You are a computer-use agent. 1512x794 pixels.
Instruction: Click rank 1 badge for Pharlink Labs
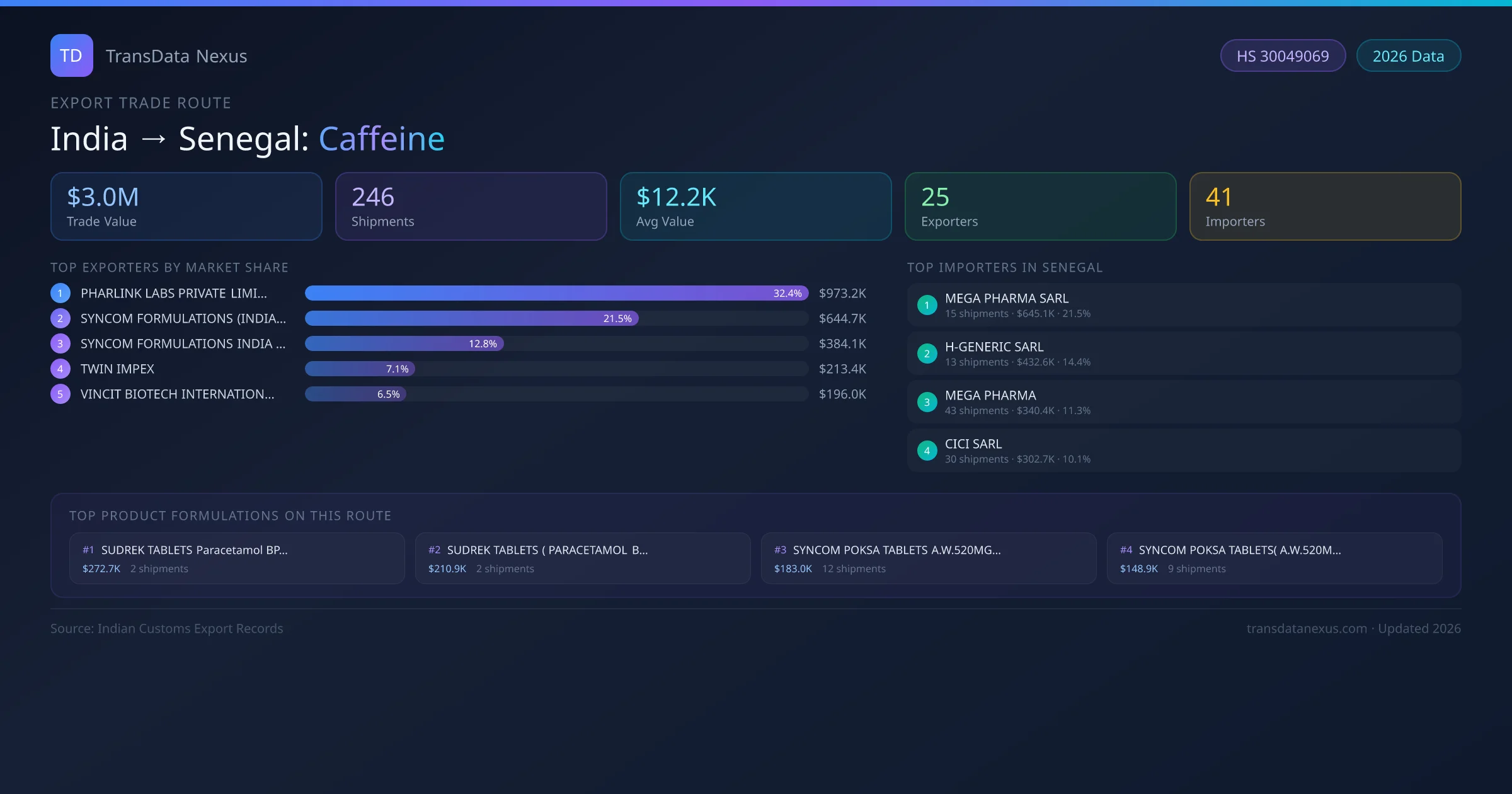[x=60, y=293]
